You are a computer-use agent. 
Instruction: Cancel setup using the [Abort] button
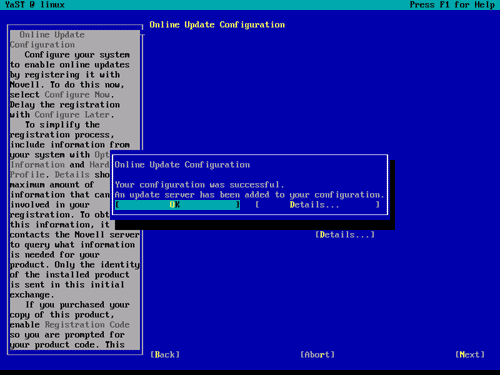tap(317, 355)
